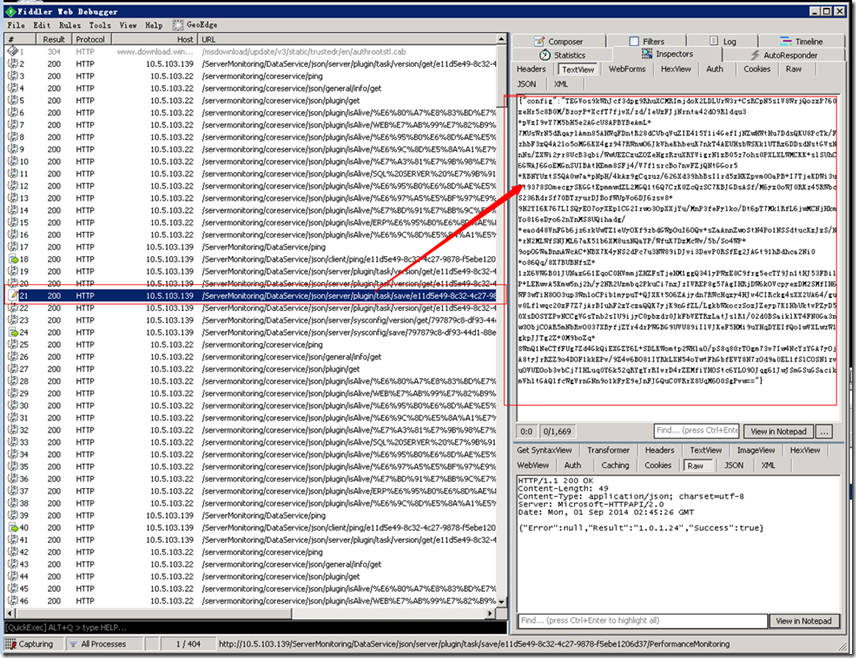Select the request WebForms tab
Viewport: 856px width, 658px height.
[627, 69]
